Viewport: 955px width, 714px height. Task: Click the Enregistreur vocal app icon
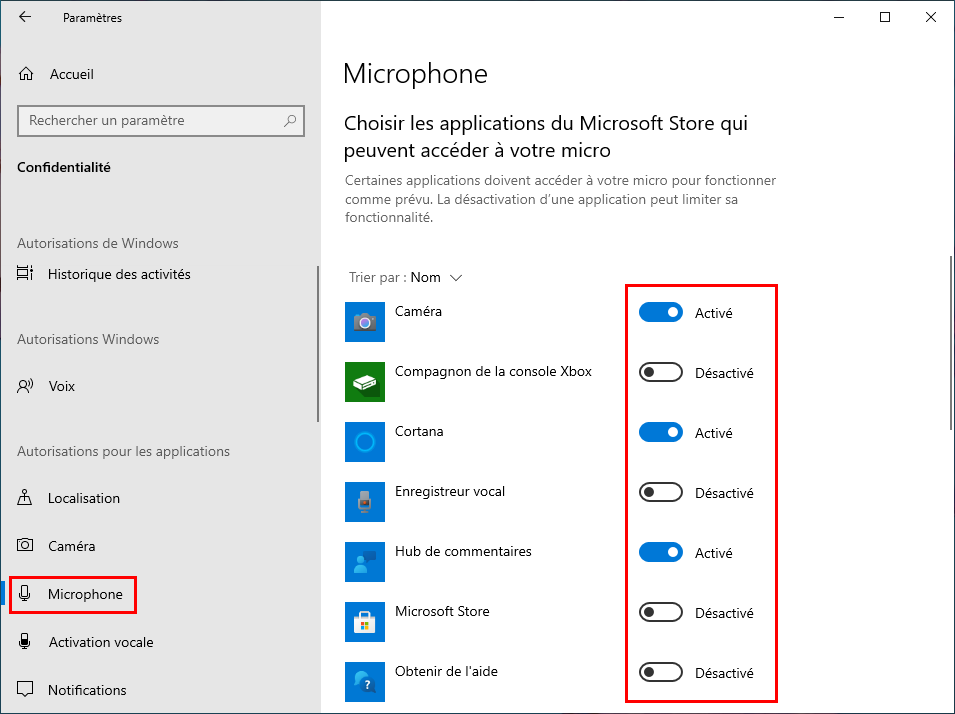(365, 502)
